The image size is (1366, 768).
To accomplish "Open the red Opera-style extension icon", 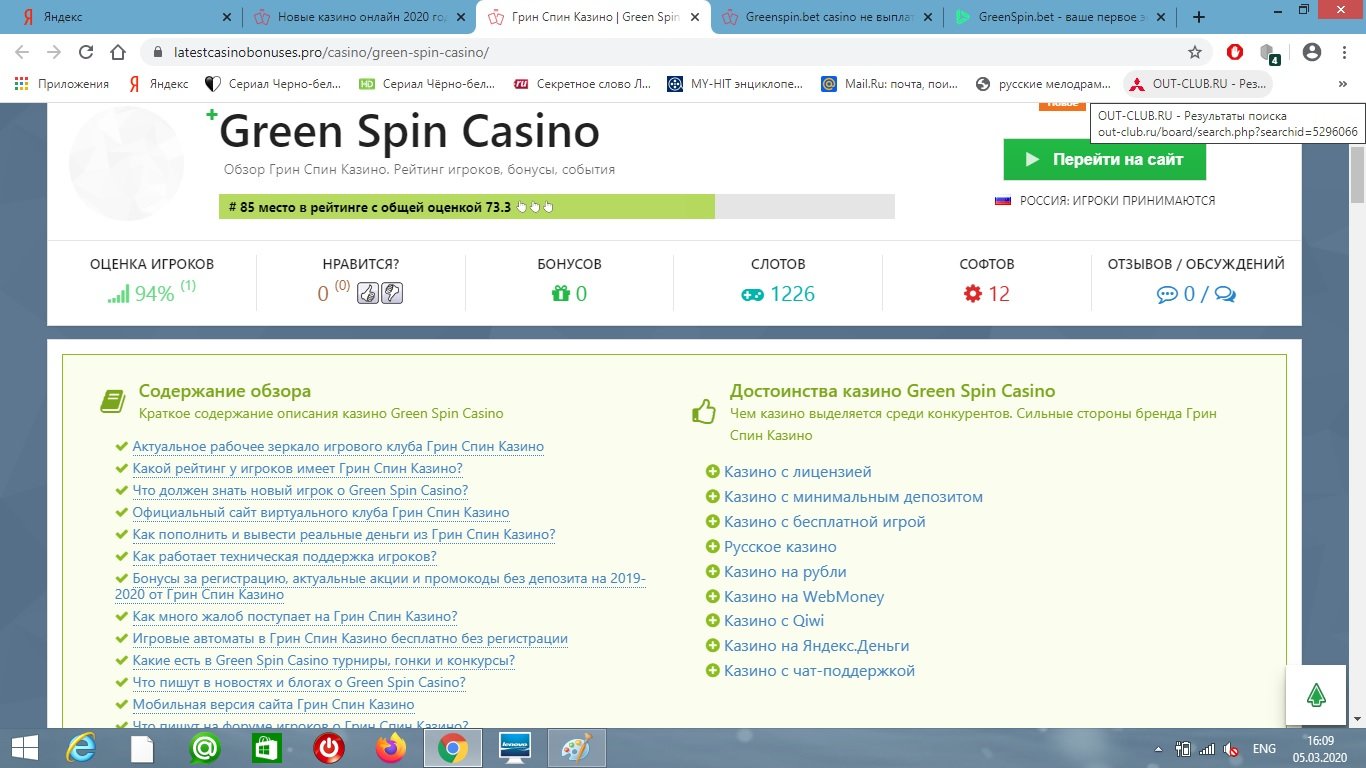I will [1235, 52].
